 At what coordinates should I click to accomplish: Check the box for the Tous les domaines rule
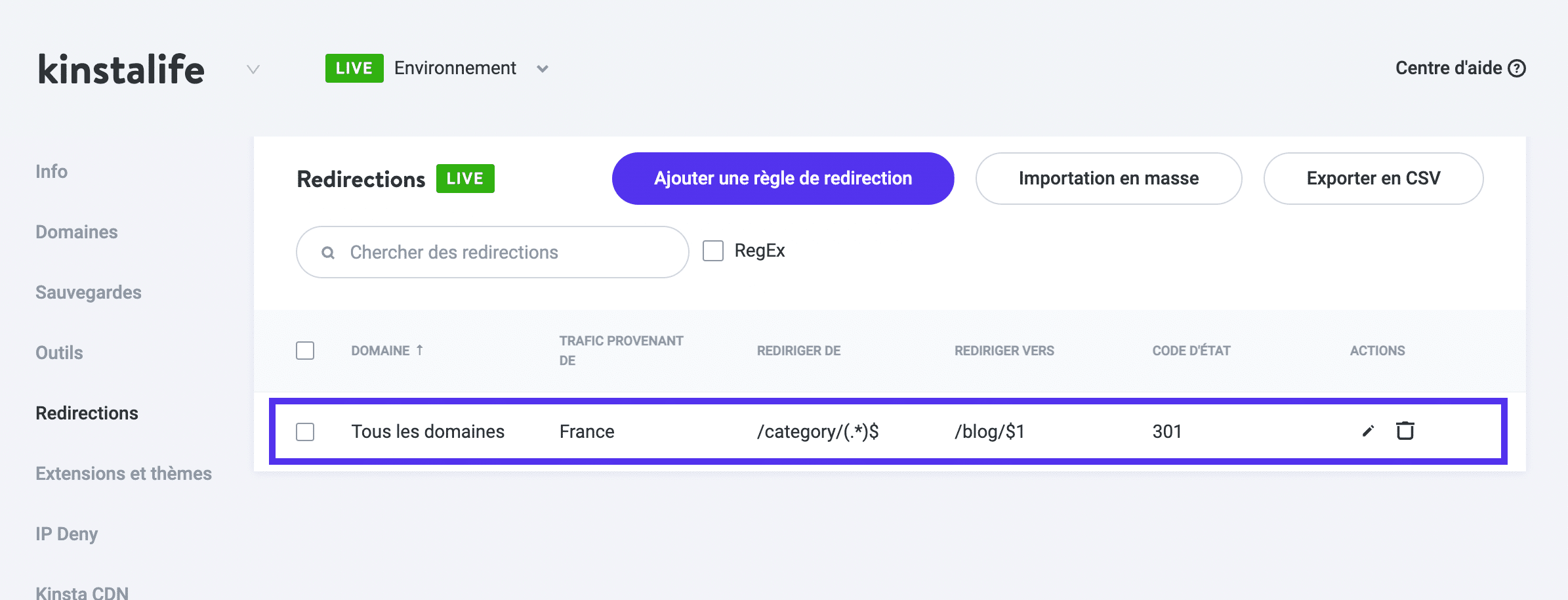click(x=304, y=431)
